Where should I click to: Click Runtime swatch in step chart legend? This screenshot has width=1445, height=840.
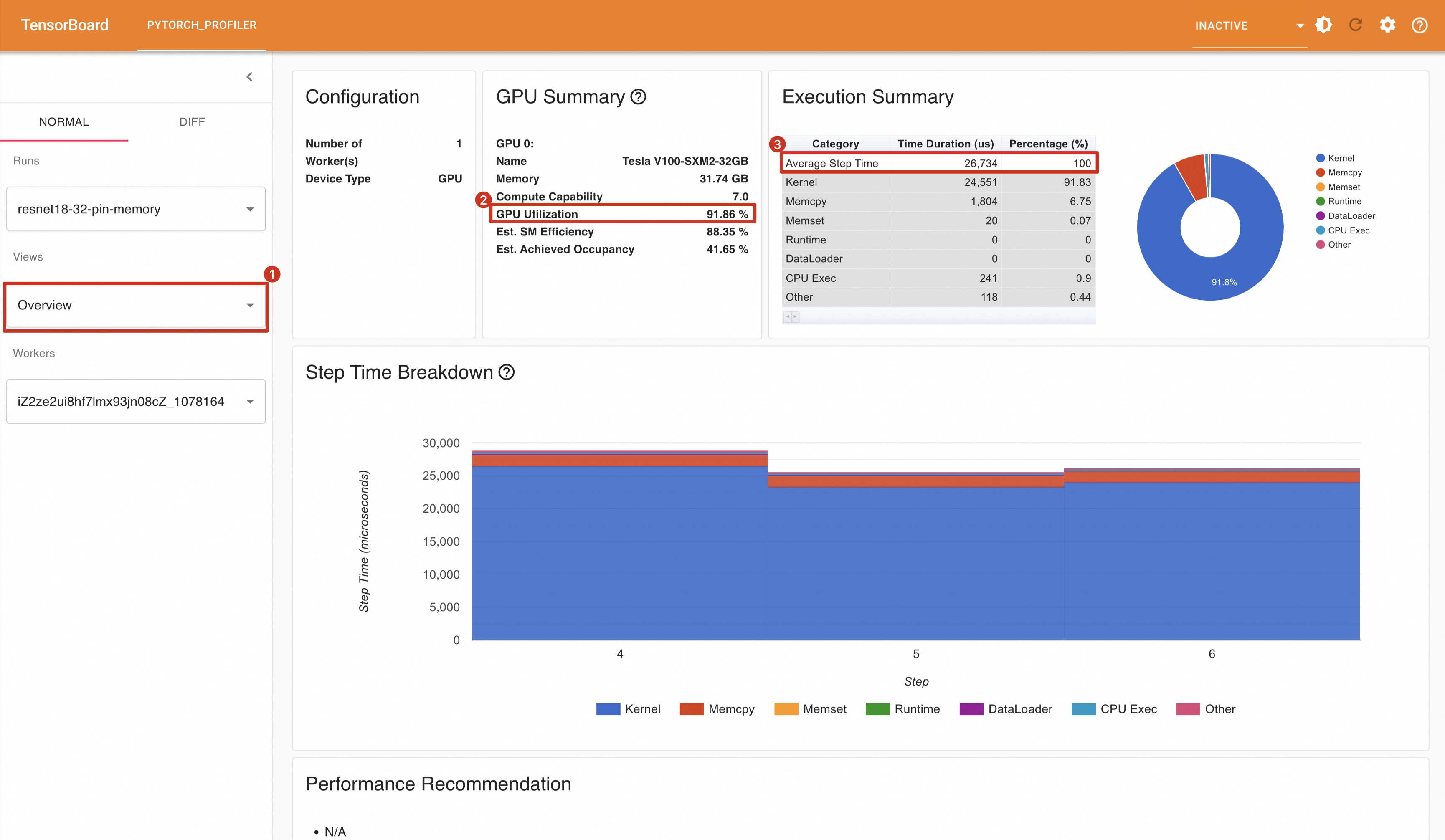878,708
